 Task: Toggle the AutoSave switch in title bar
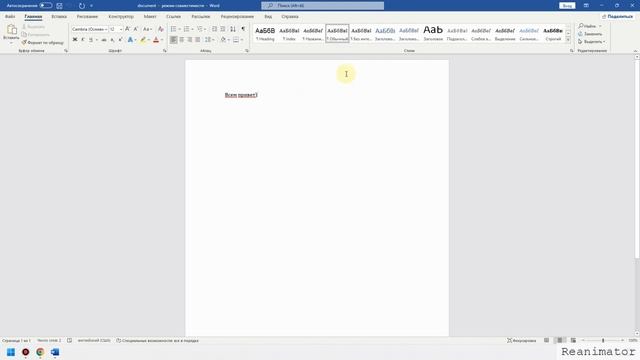click(46, 6)
